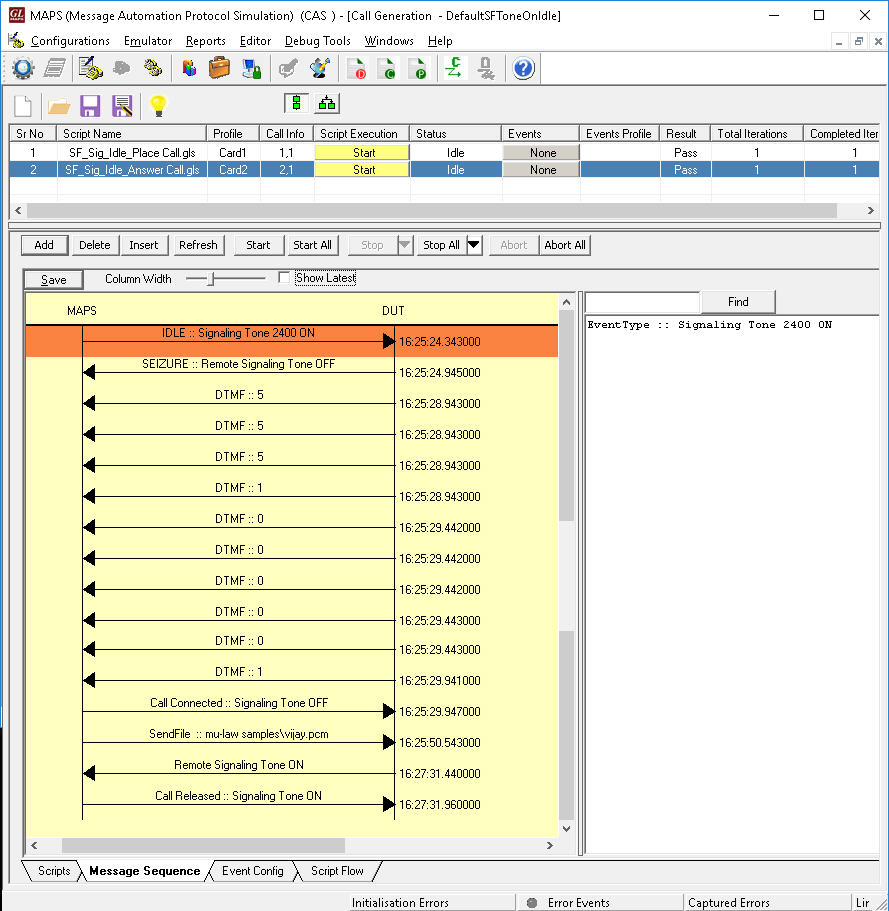The height and width of the screenshot is (911, 889).
Task: Click the document icon with red D
Action: pyautogui.click(x=356, y=69)
